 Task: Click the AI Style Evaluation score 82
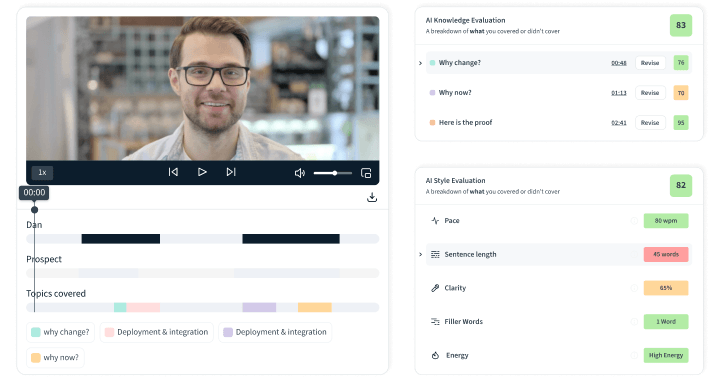[x=681, y=186]
